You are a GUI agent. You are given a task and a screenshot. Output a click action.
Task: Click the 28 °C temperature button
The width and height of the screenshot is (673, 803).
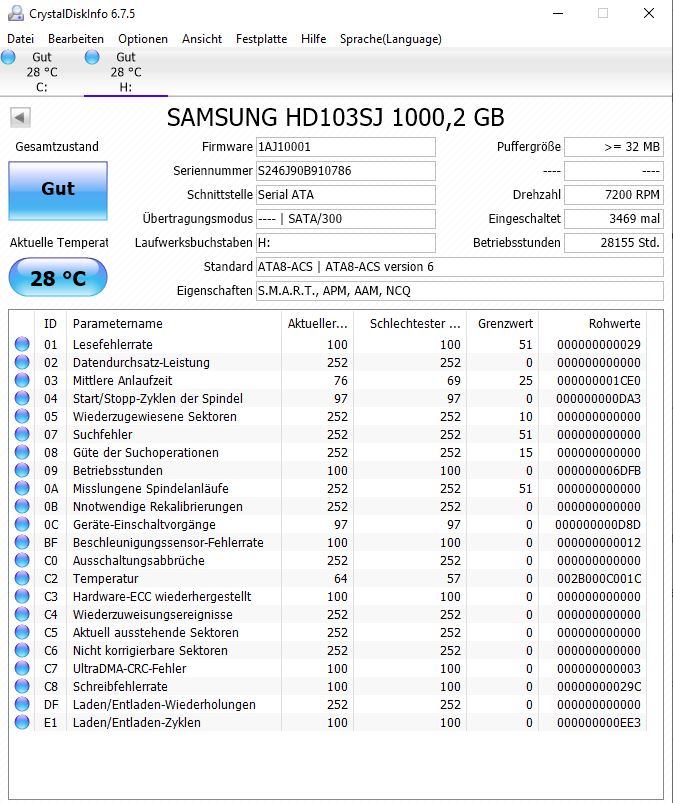pyautogui.click(x=58, y=278)
